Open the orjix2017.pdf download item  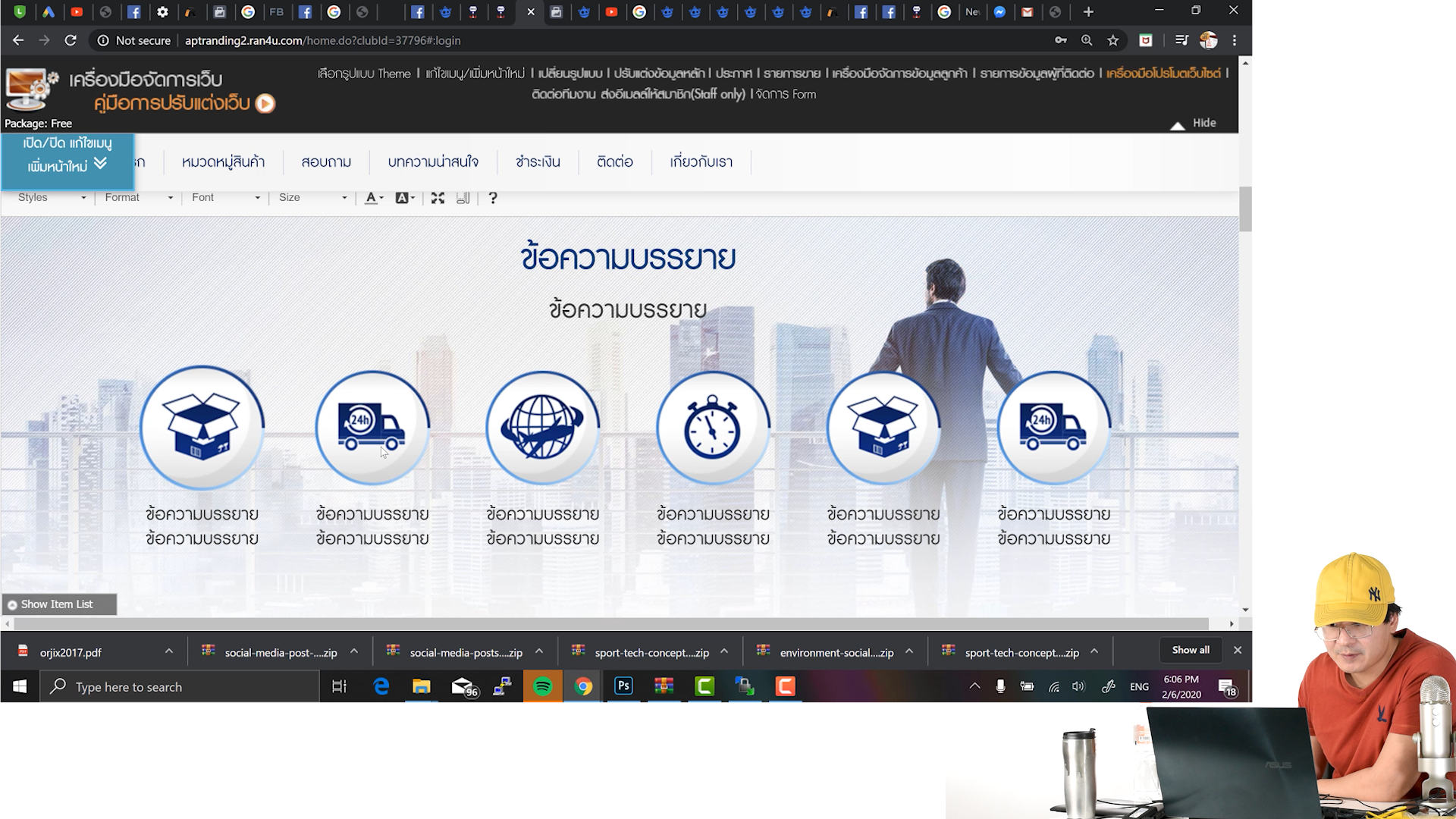tap(70, 652)
